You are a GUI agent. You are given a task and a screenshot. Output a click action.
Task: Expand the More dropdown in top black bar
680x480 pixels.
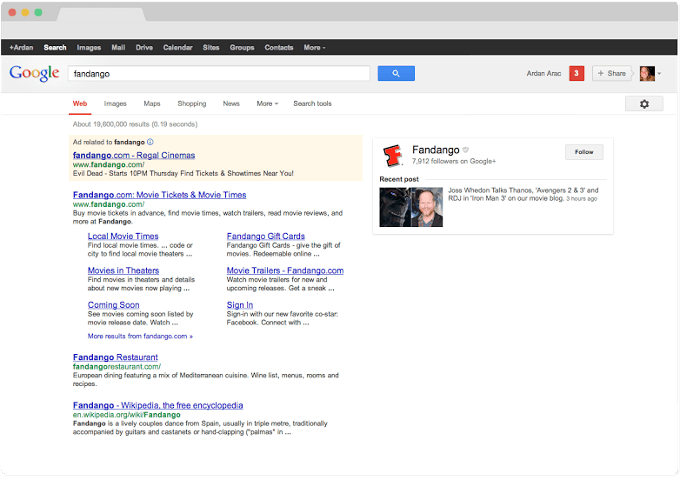[x=314, y=47]
